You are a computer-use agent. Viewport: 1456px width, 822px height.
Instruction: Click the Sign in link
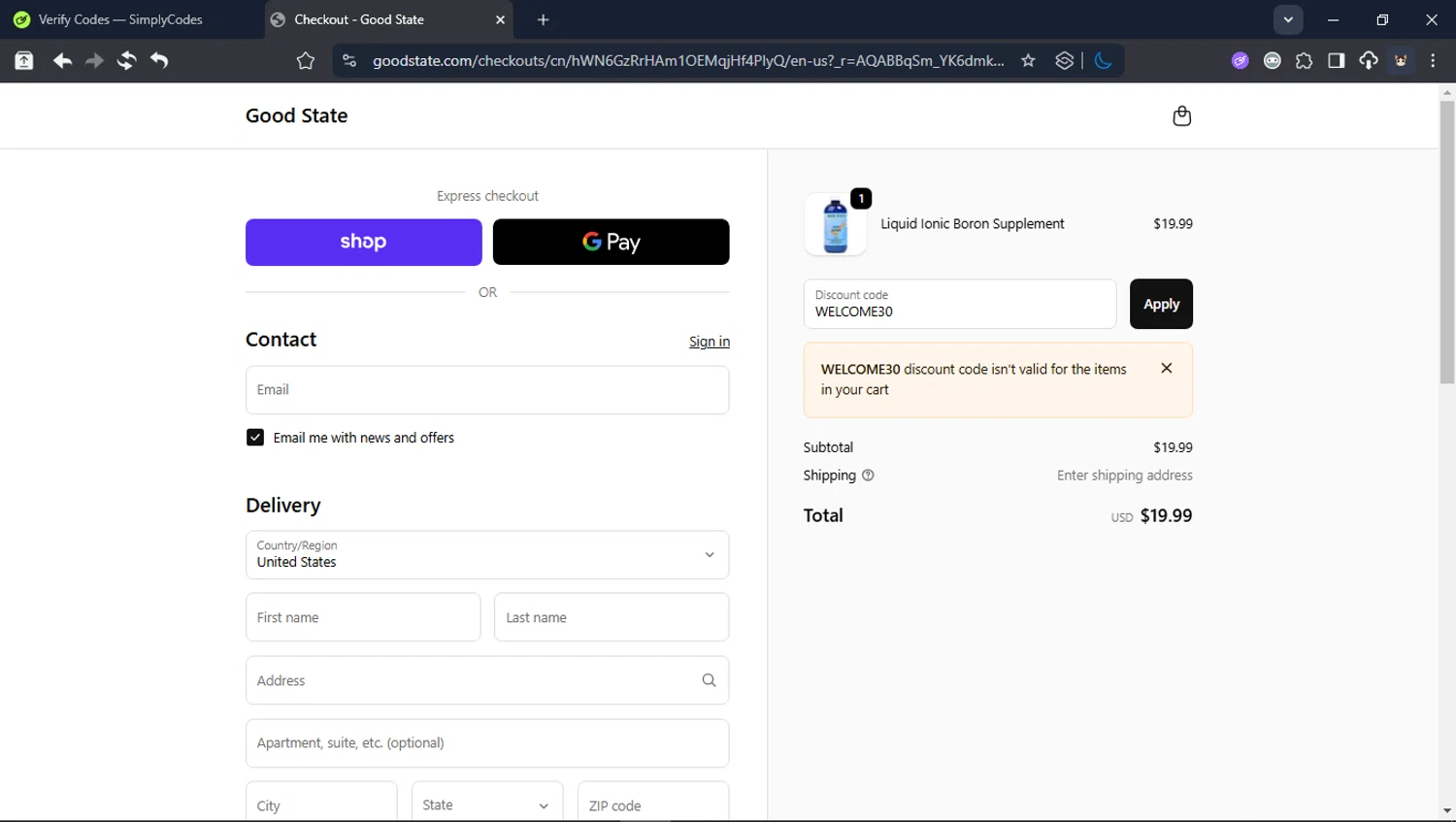pyautogui.click(x=710, y=342)
